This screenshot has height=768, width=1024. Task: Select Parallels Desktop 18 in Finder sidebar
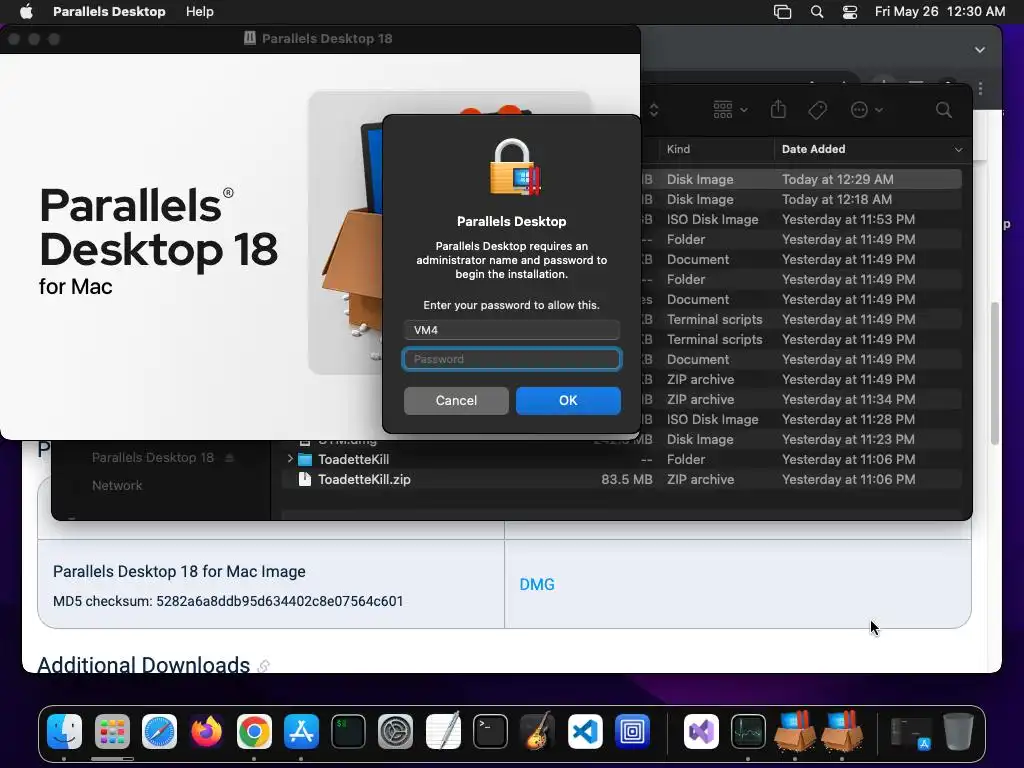point(153,458)
